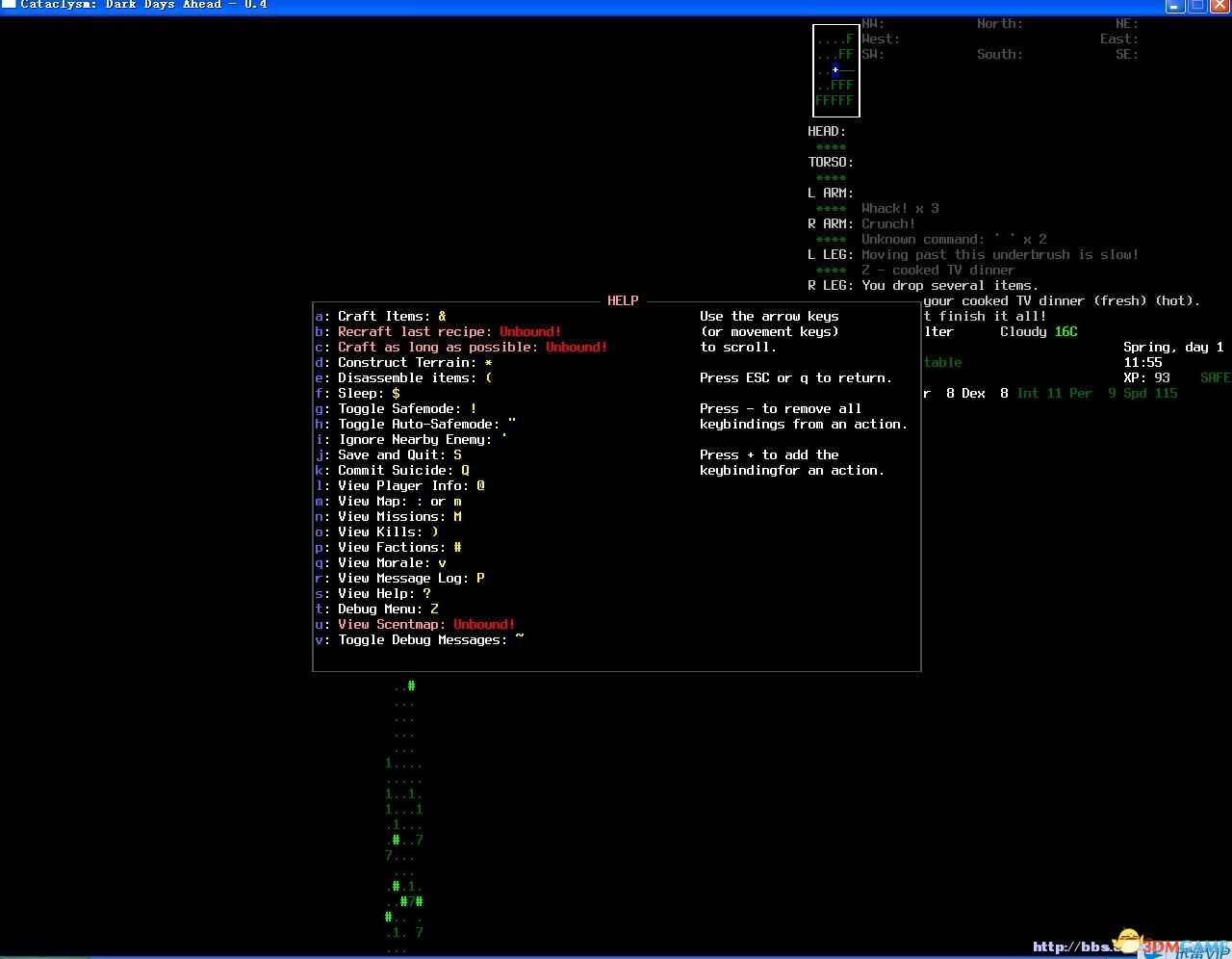Click 'Craft as long as possible' entry
The width and height of the screenshot is (1232, 959).
pos(461,347)
